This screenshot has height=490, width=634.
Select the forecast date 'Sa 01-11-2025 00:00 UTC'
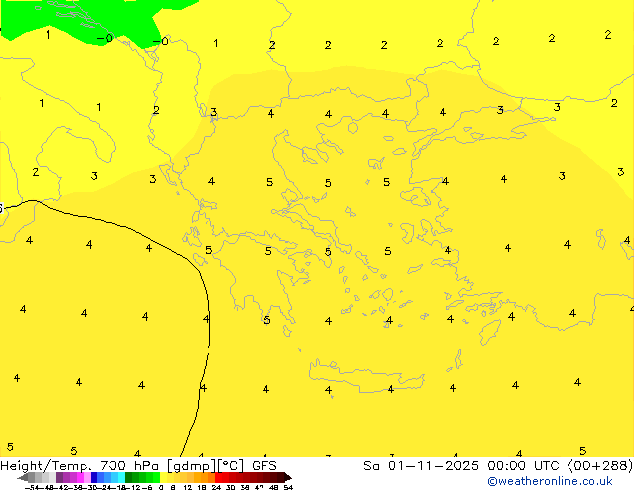point(463,466)
